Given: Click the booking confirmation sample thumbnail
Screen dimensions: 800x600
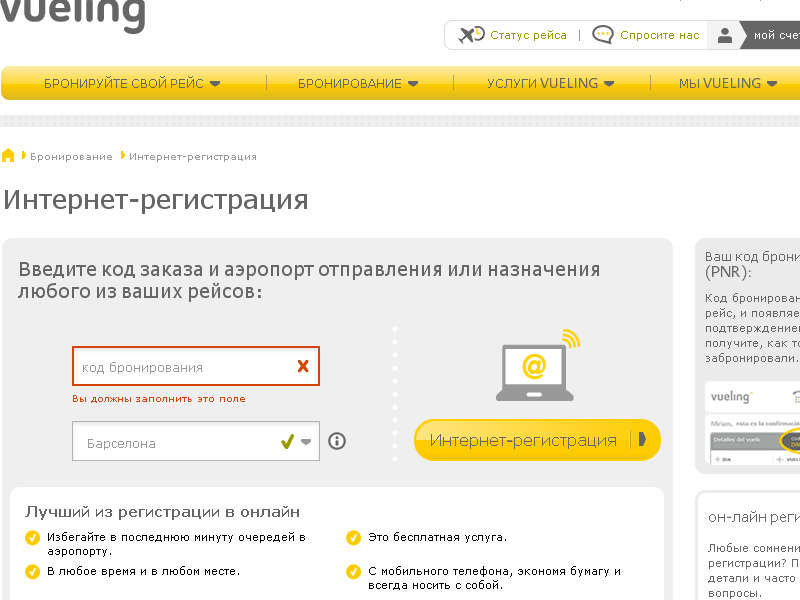Looking at the screenshot, I should pyautogui.click(x=753, y=423).
